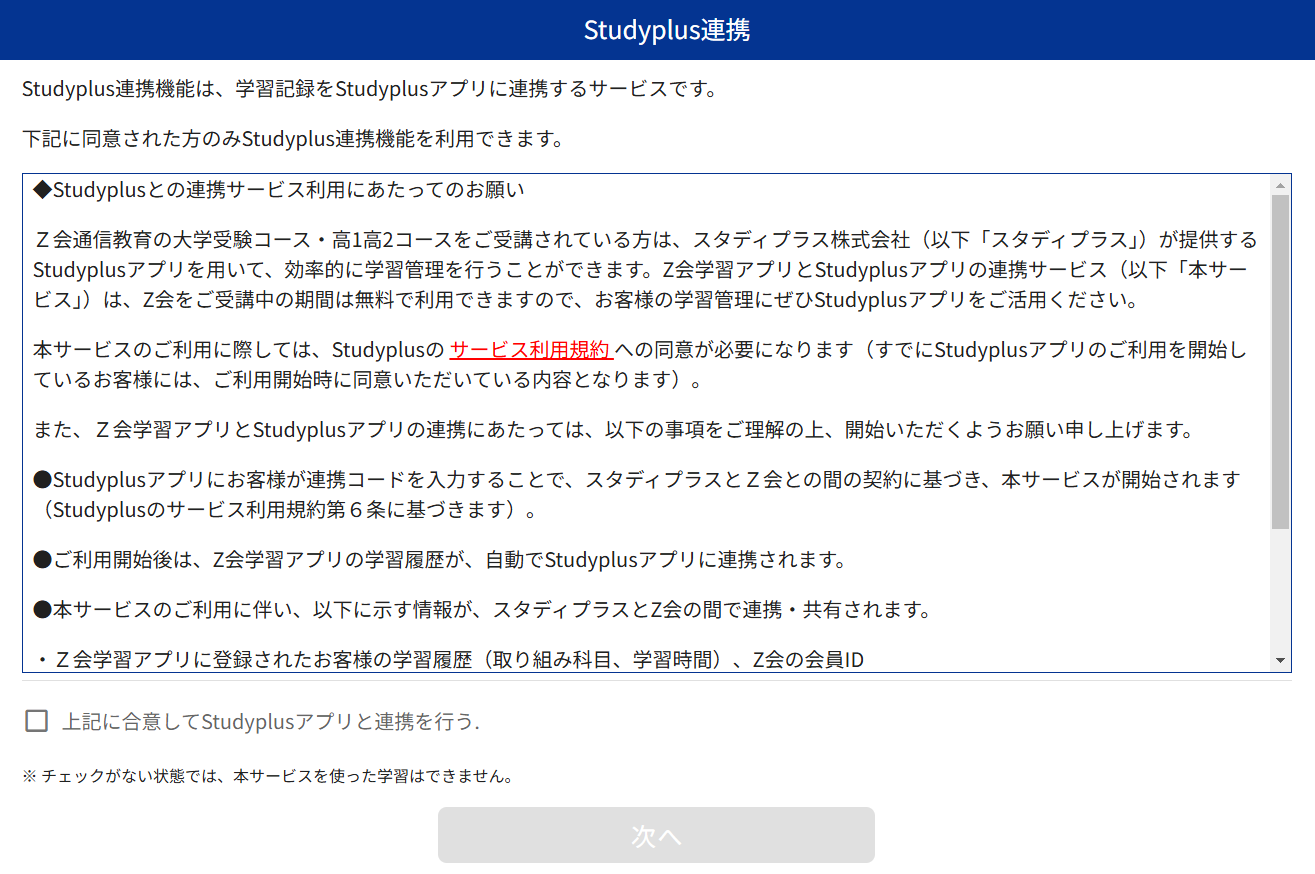
Task: Click the sentence starting Studyplus連携機能は、学習記録を
Action: click(x=369, y=88)
